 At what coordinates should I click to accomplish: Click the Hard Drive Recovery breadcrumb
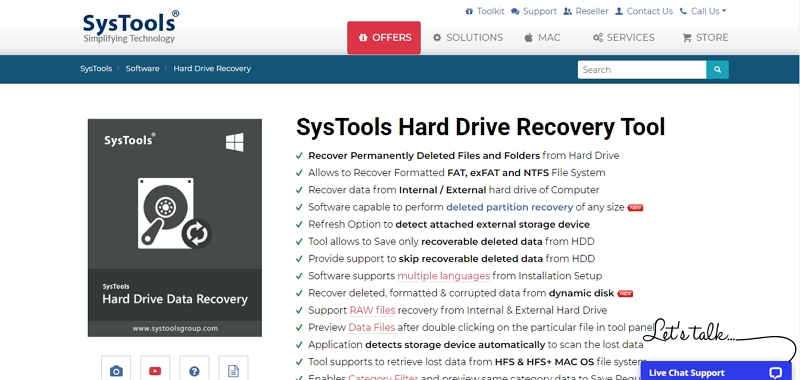point(212,68)
